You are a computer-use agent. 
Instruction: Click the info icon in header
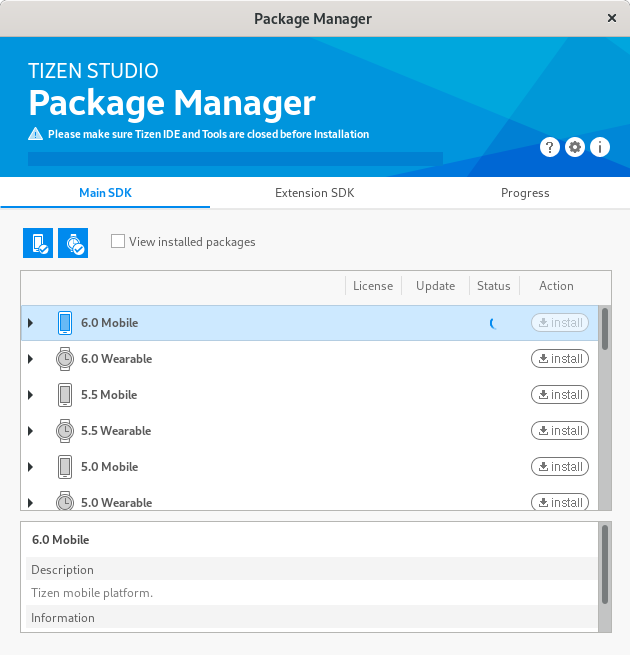(600, 147)
